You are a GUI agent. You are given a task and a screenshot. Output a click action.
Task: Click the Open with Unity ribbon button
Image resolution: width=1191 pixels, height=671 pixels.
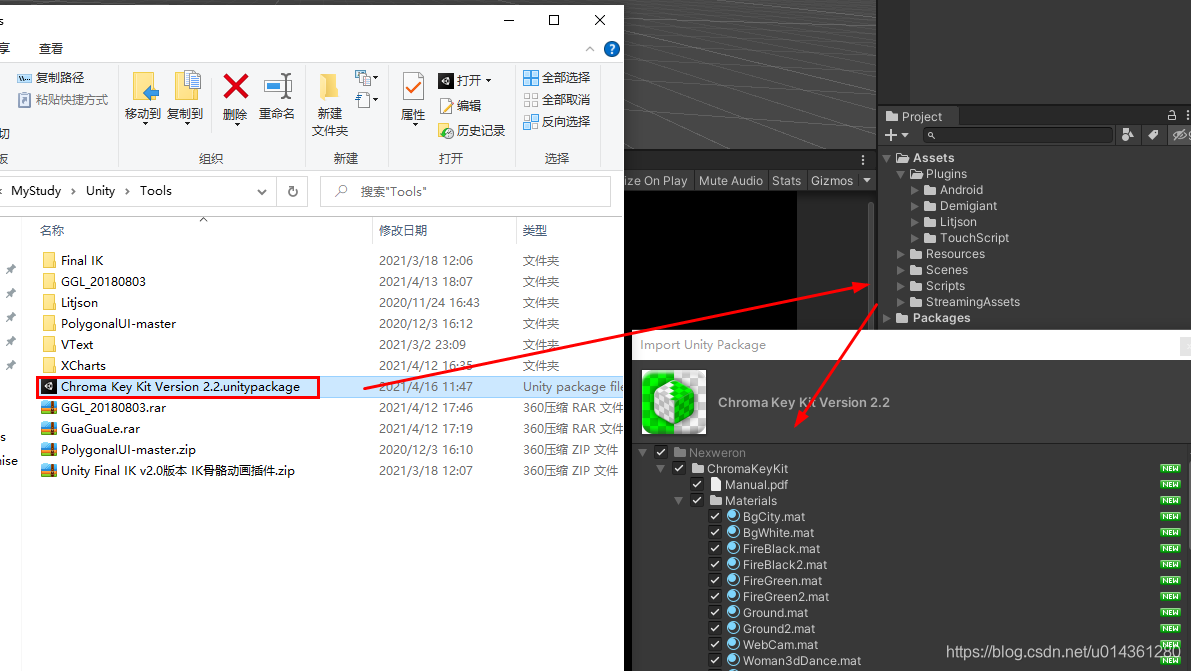pyautogui.click(x=465, y=80)
